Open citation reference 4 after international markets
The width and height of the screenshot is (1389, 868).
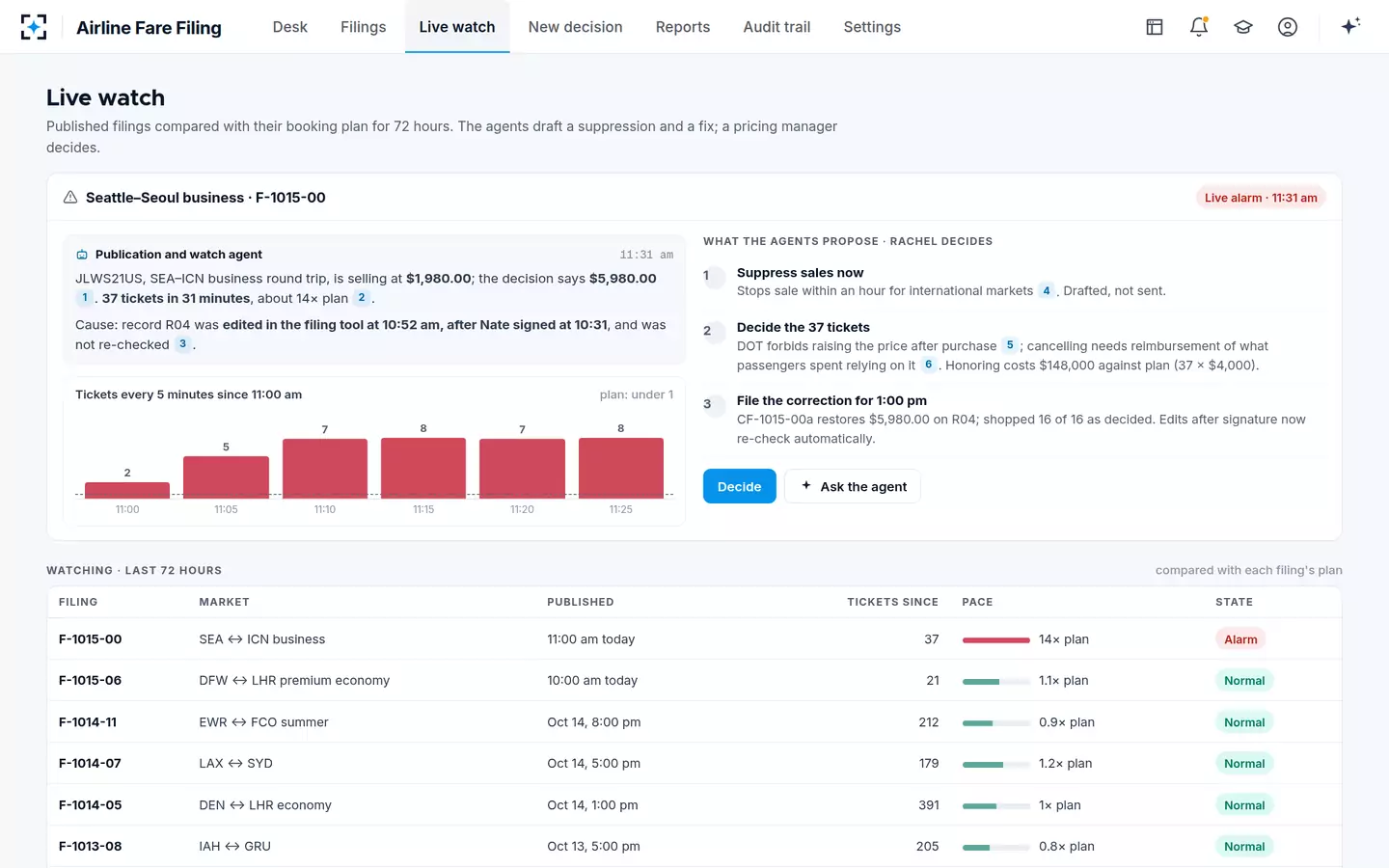tap(1047, 290)
